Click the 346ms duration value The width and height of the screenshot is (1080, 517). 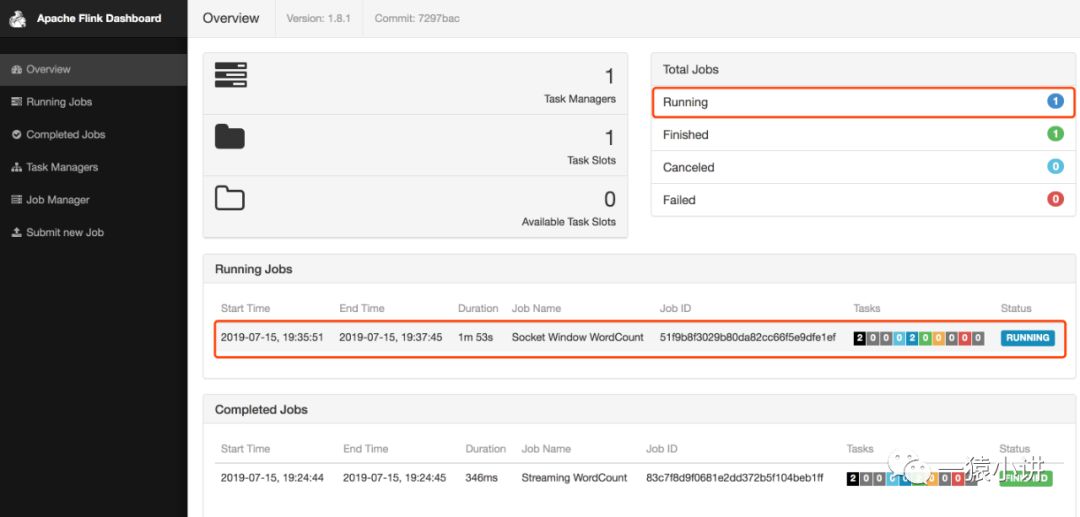point(481,478)
